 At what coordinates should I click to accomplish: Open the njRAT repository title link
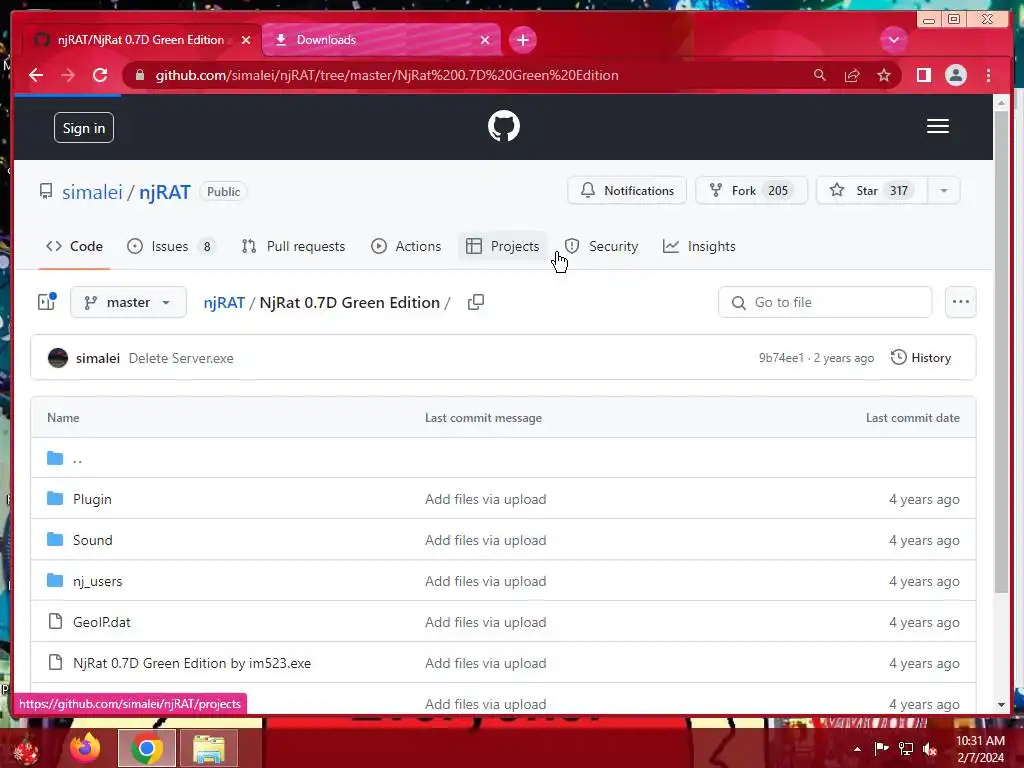[165, 192]
